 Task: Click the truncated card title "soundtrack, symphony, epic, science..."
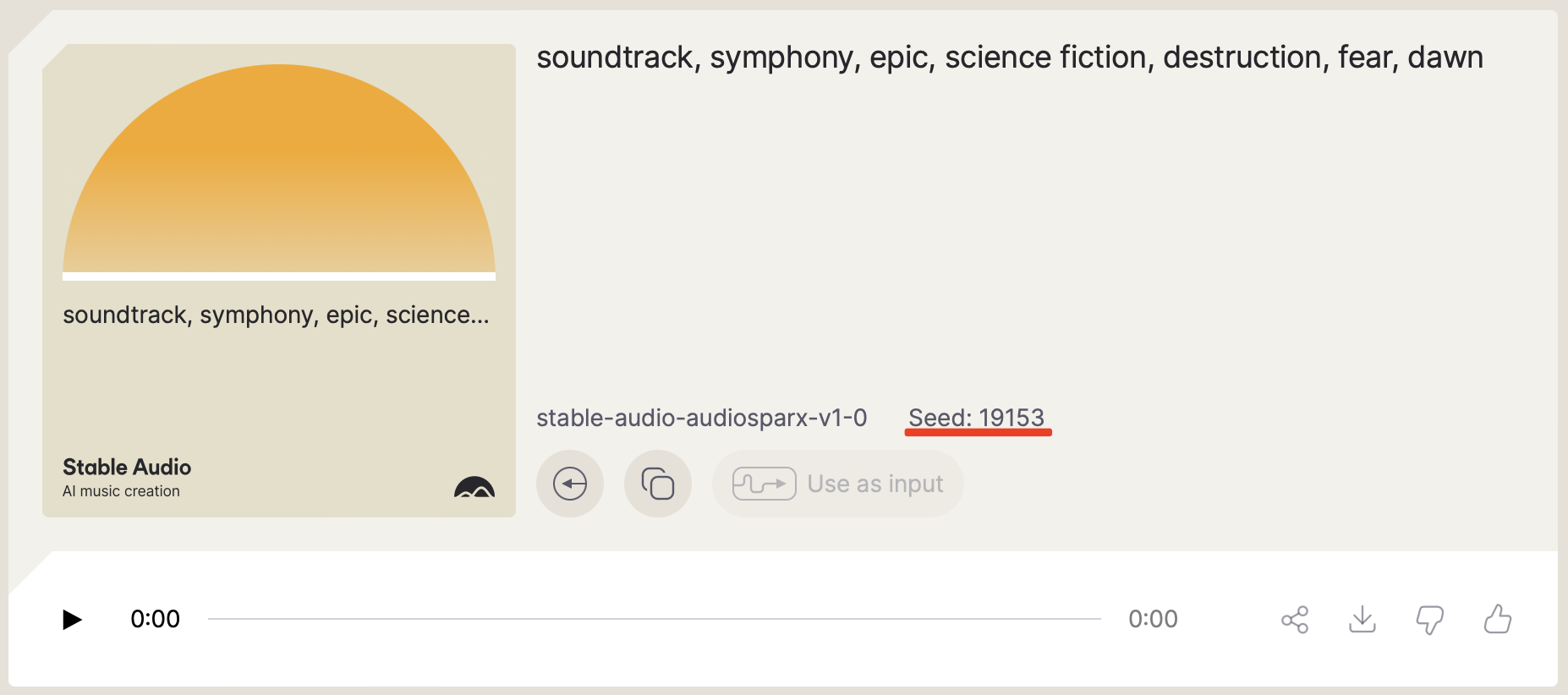276,315
